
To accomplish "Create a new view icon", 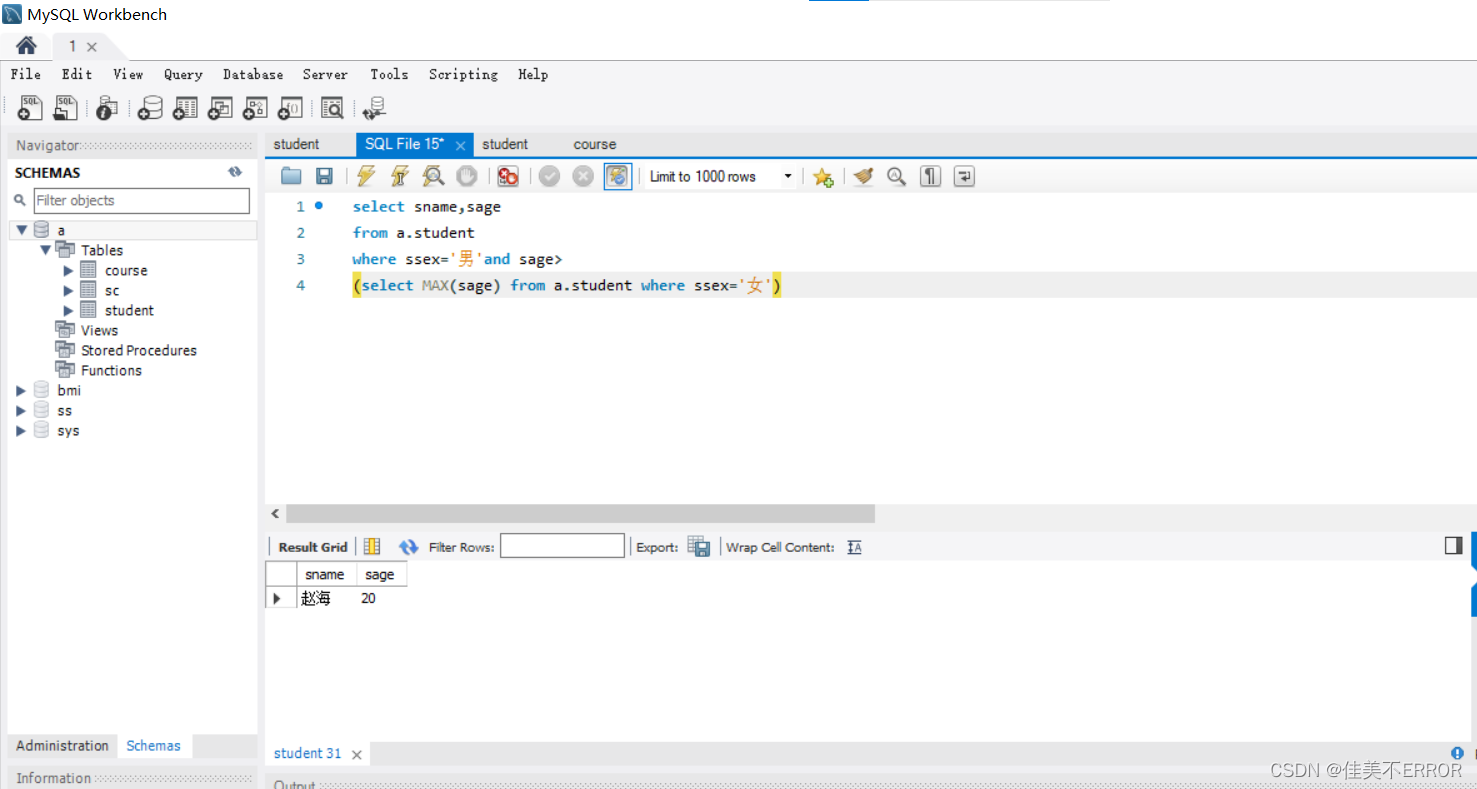I will [x=220, y=108].
